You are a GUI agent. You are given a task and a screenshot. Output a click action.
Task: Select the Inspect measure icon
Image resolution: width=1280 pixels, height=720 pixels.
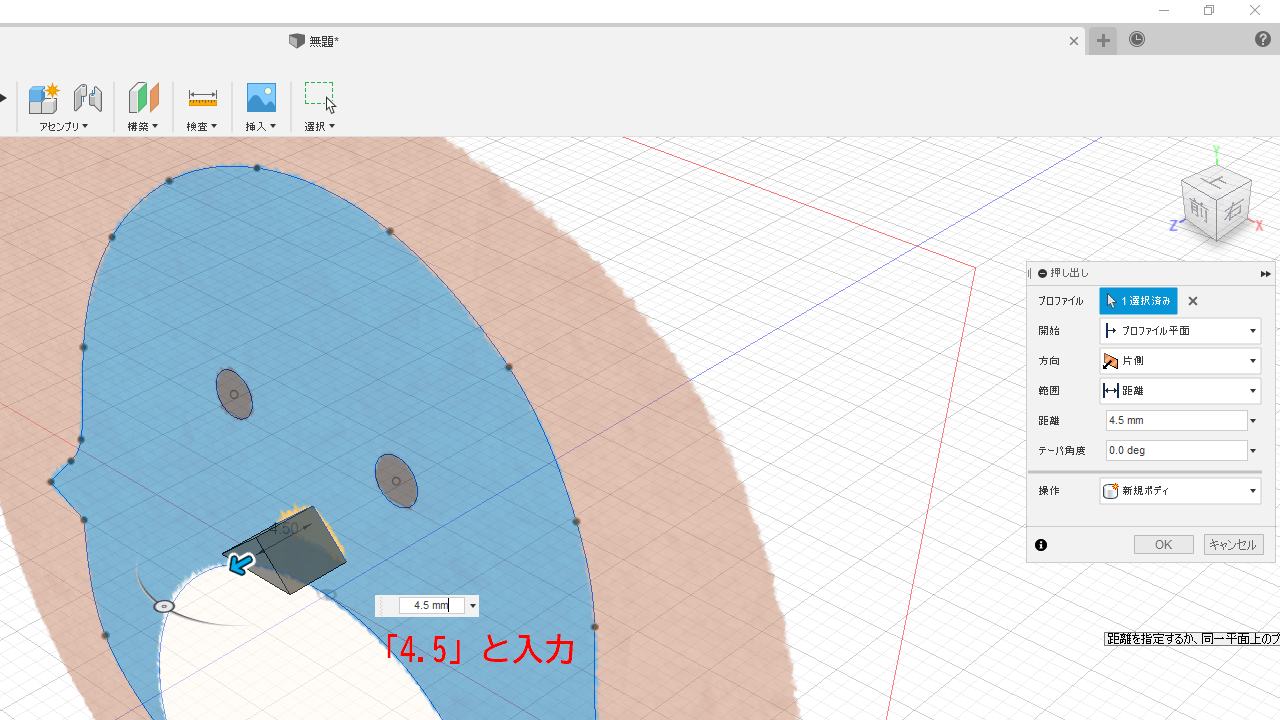[202, 98]
